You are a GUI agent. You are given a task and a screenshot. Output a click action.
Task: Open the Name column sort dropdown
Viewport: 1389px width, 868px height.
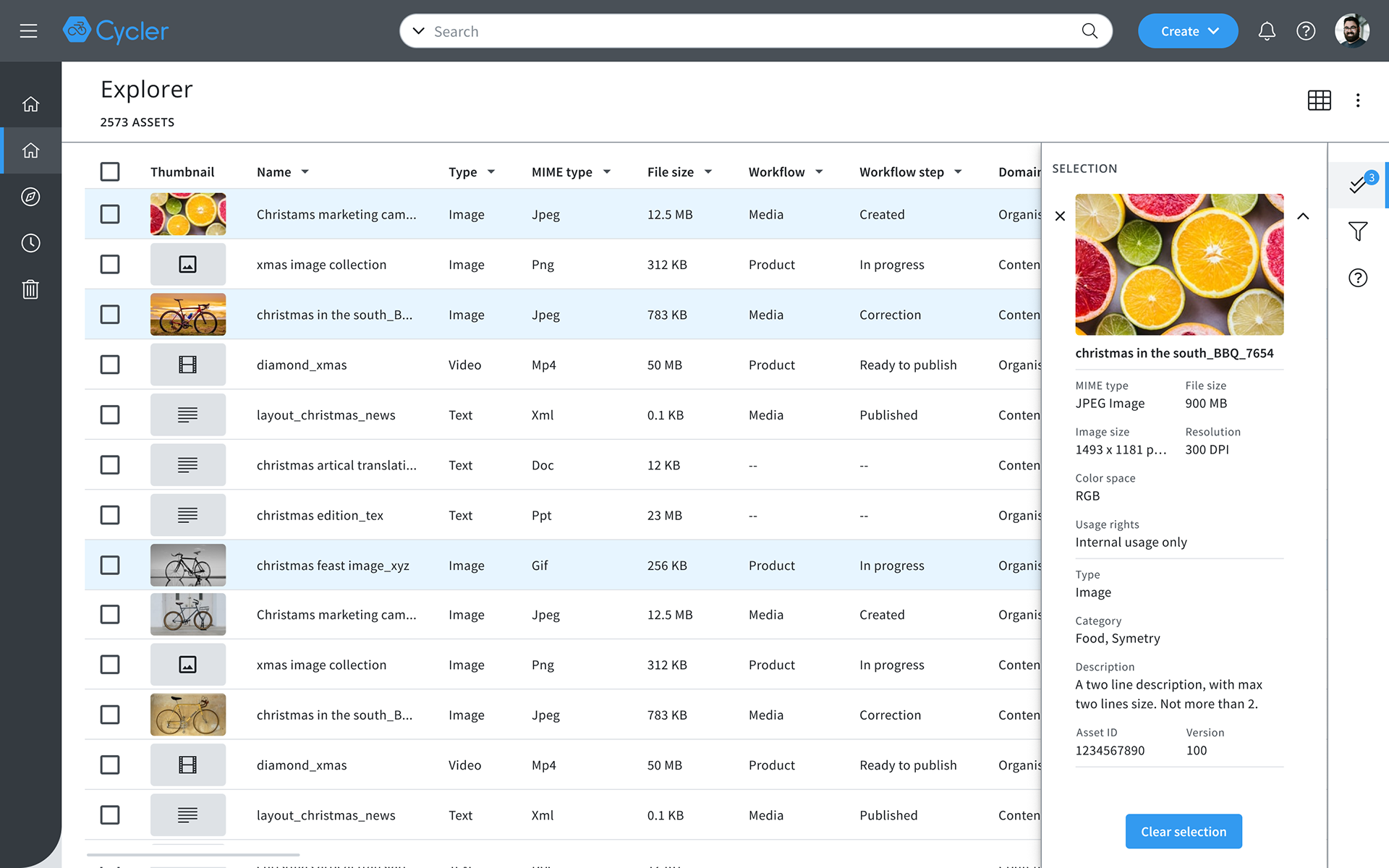pos(305,171)
